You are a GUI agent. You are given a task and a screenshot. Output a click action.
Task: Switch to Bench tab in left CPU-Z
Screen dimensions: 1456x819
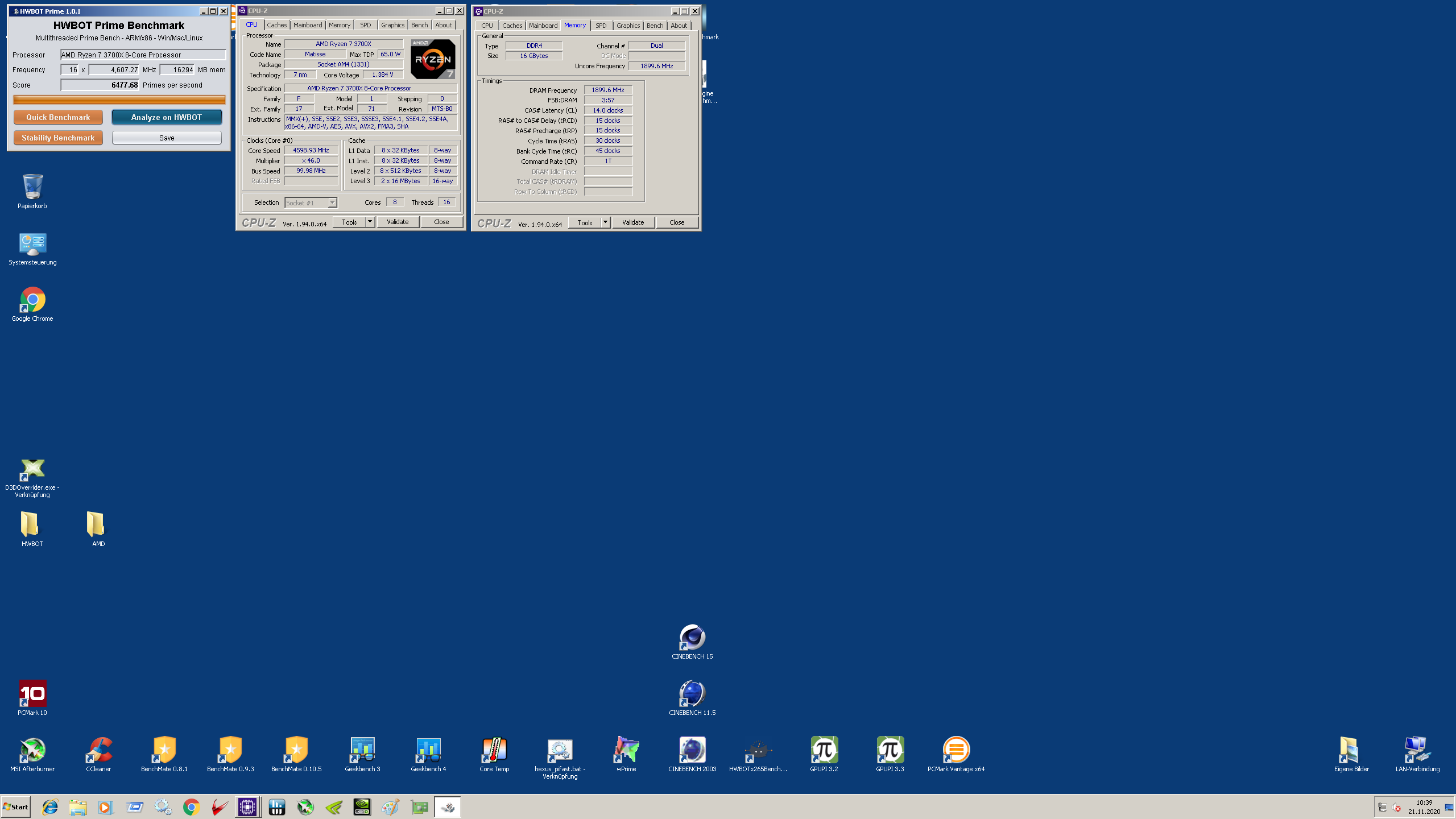[x=420, y=25]
